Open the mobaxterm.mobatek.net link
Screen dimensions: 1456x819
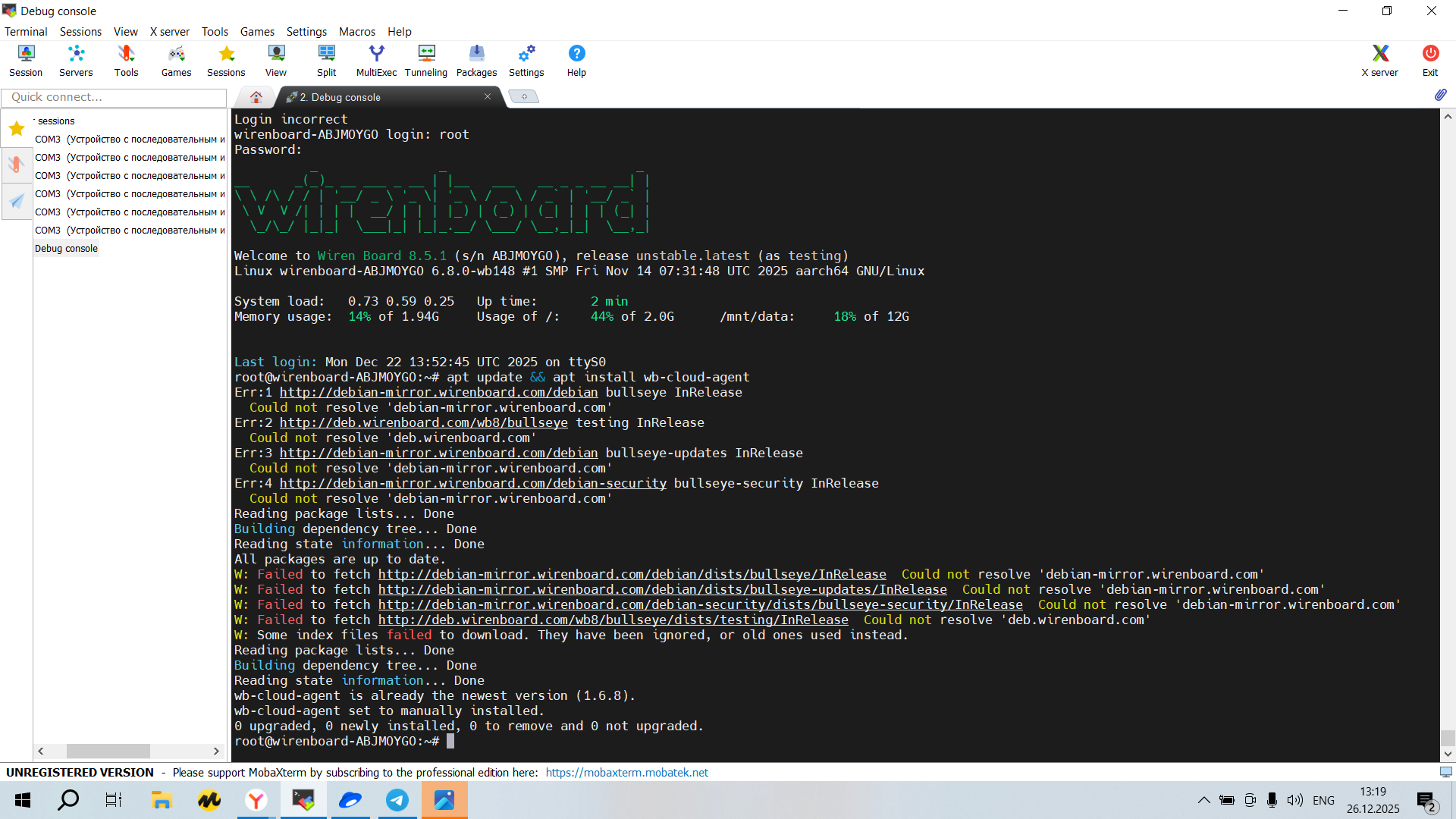[x=626, y=772]
